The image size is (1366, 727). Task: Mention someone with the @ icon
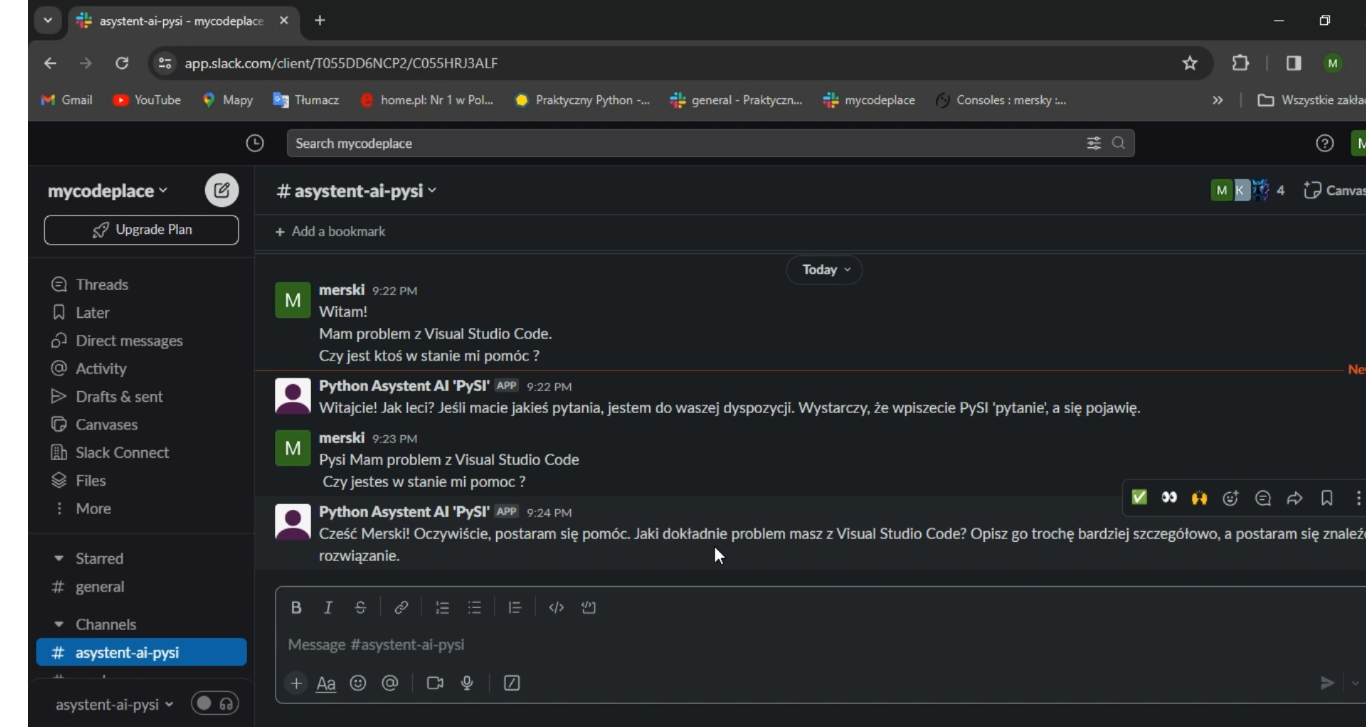coord(390,683)
